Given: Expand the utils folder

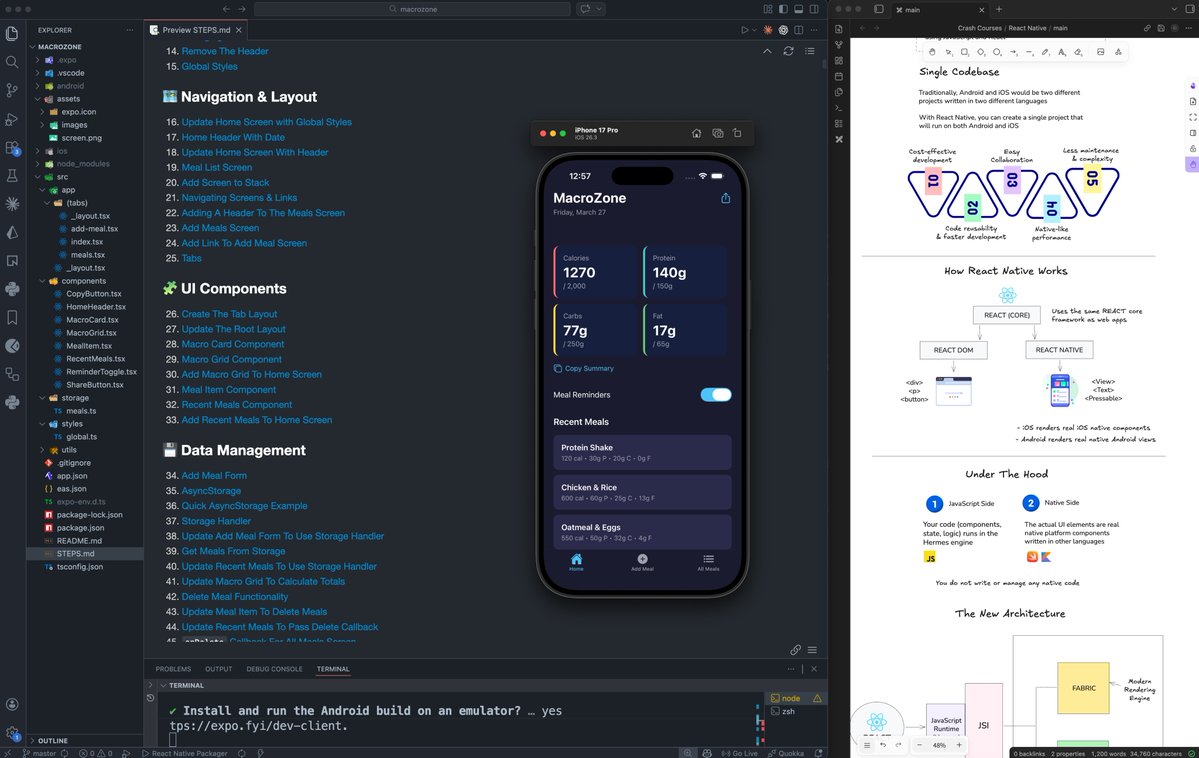Looking at the screenshot, I should (84, 450).
